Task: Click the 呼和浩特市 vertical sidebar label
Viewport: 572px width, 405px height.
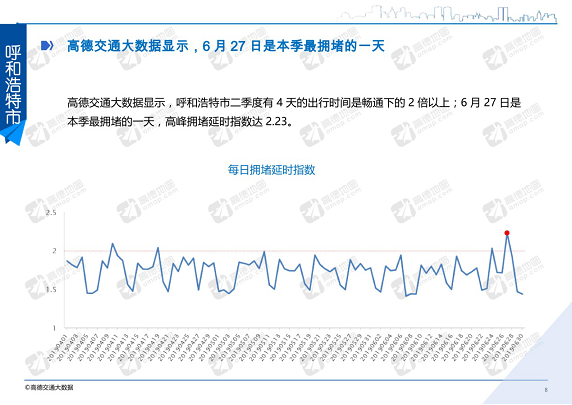Action: 13,85
